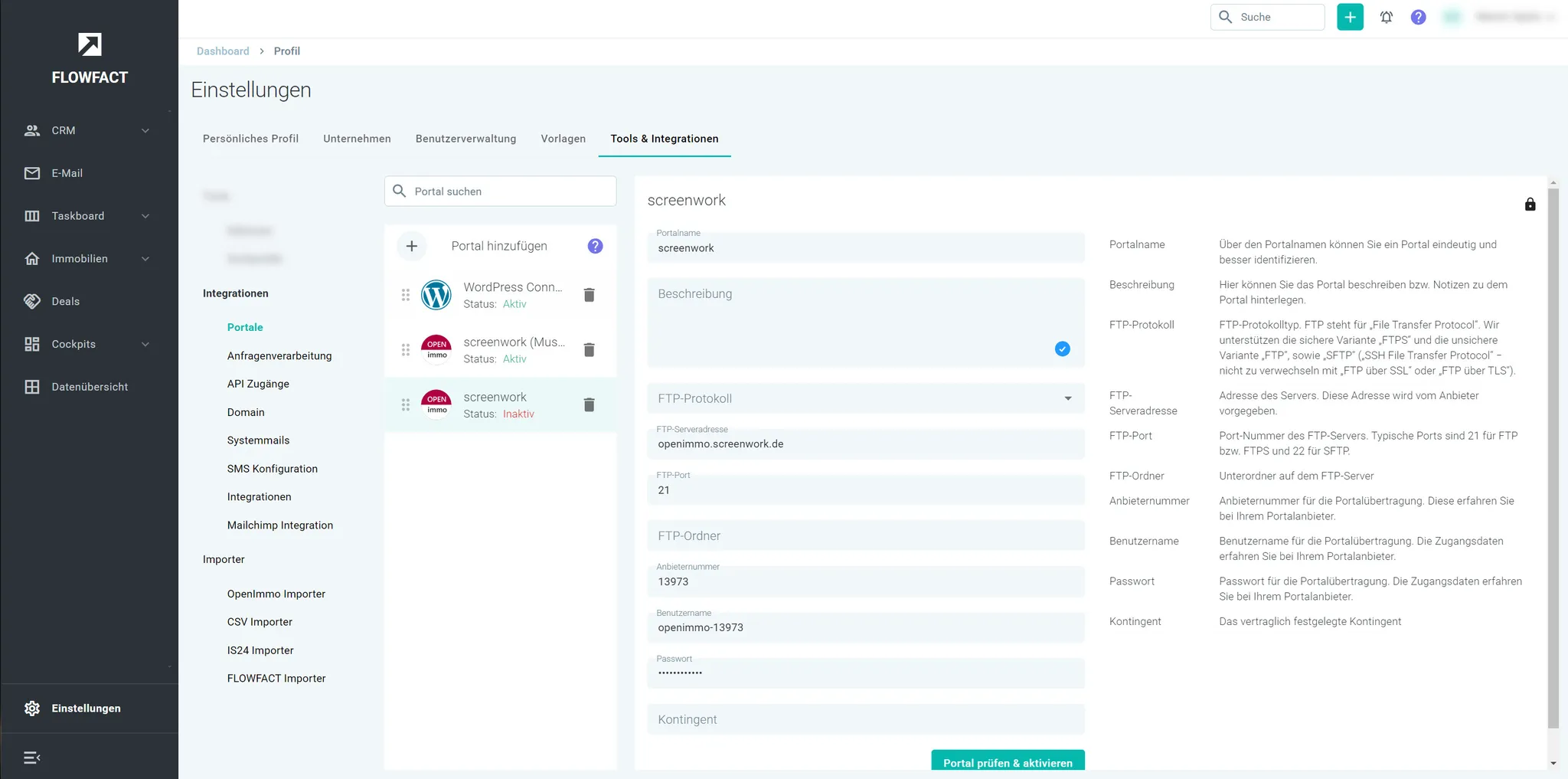Click the Profil breadcrumb

point(287,51)
